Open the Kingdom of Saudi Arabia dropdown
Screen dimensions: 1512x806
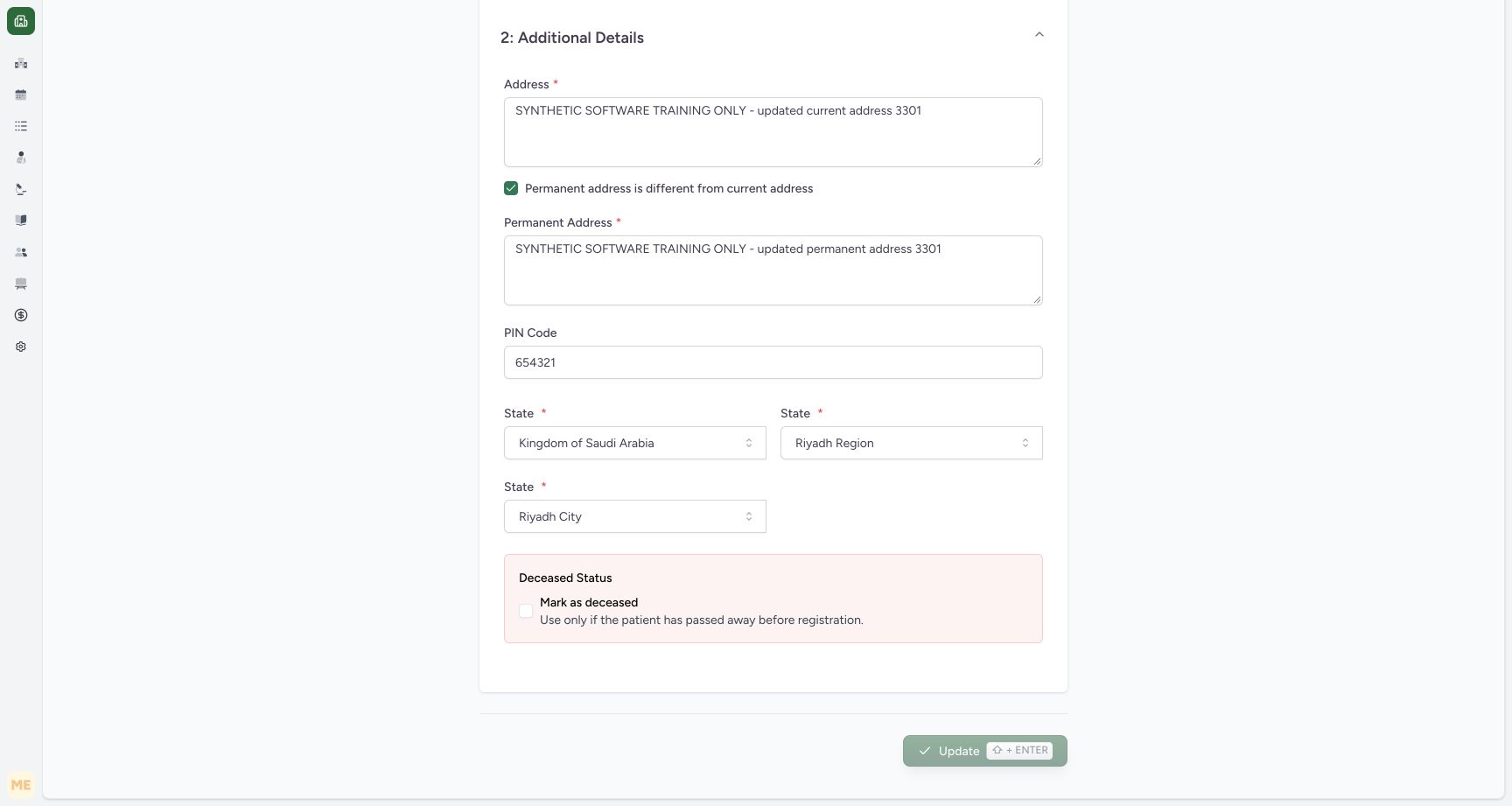[x=635, y=443]
